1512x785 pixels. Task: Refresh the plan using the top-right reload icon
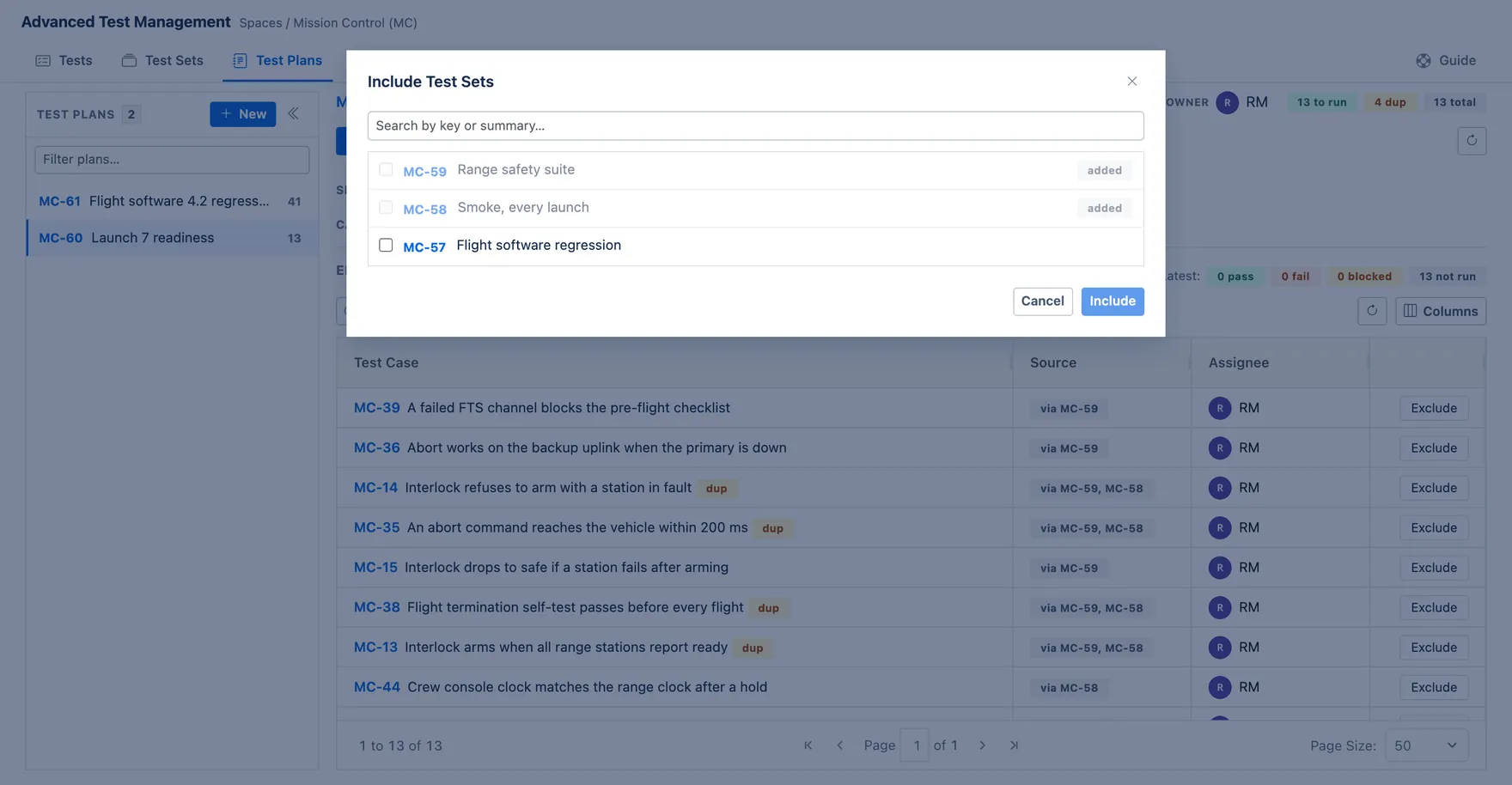(x=1472, y=141)
